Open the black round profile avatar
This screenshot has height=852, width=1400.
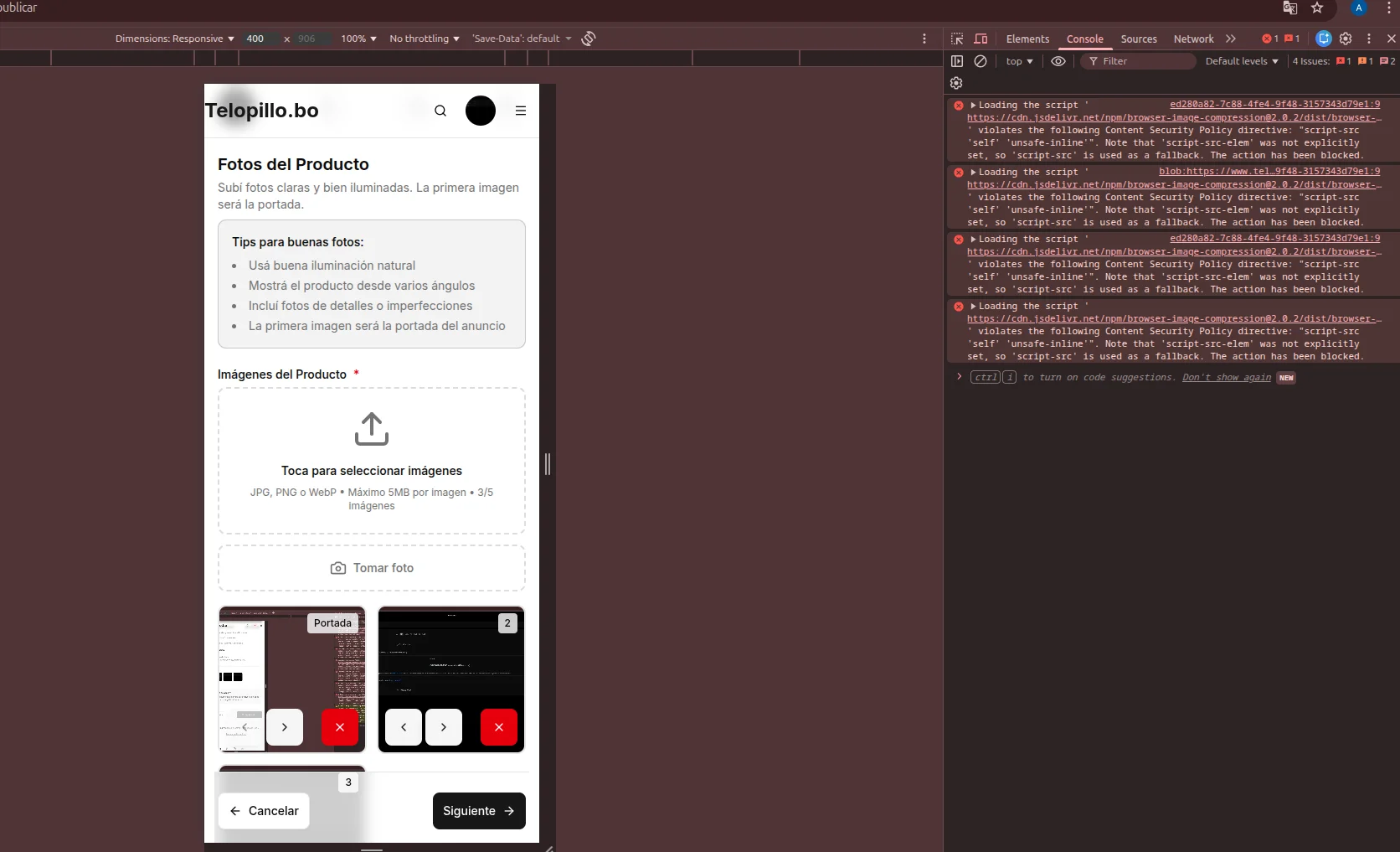[481, 111]
